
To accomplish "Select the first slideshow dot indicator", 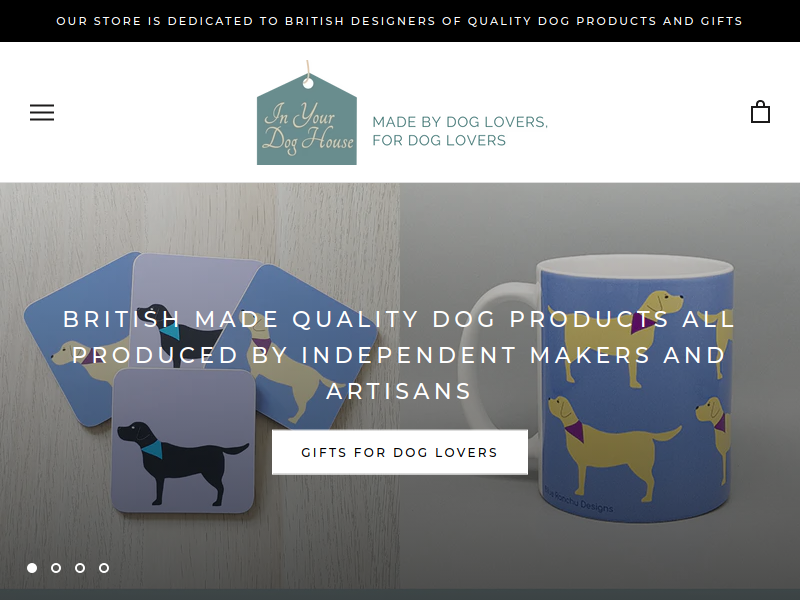I will (x=32, y=568).
